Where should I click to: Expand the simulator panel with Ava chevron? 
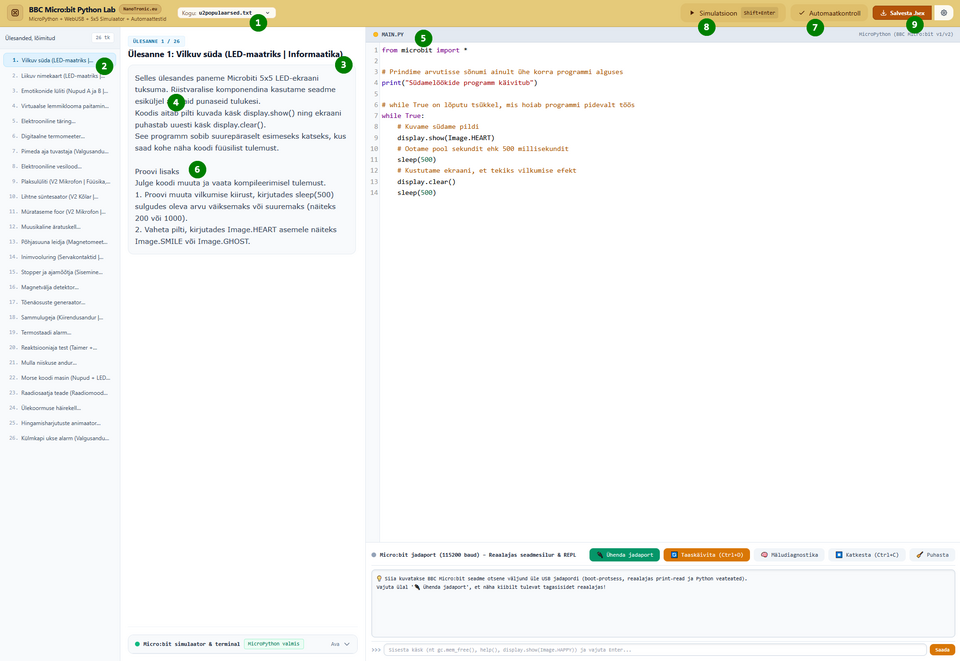(x=340, y=644)
